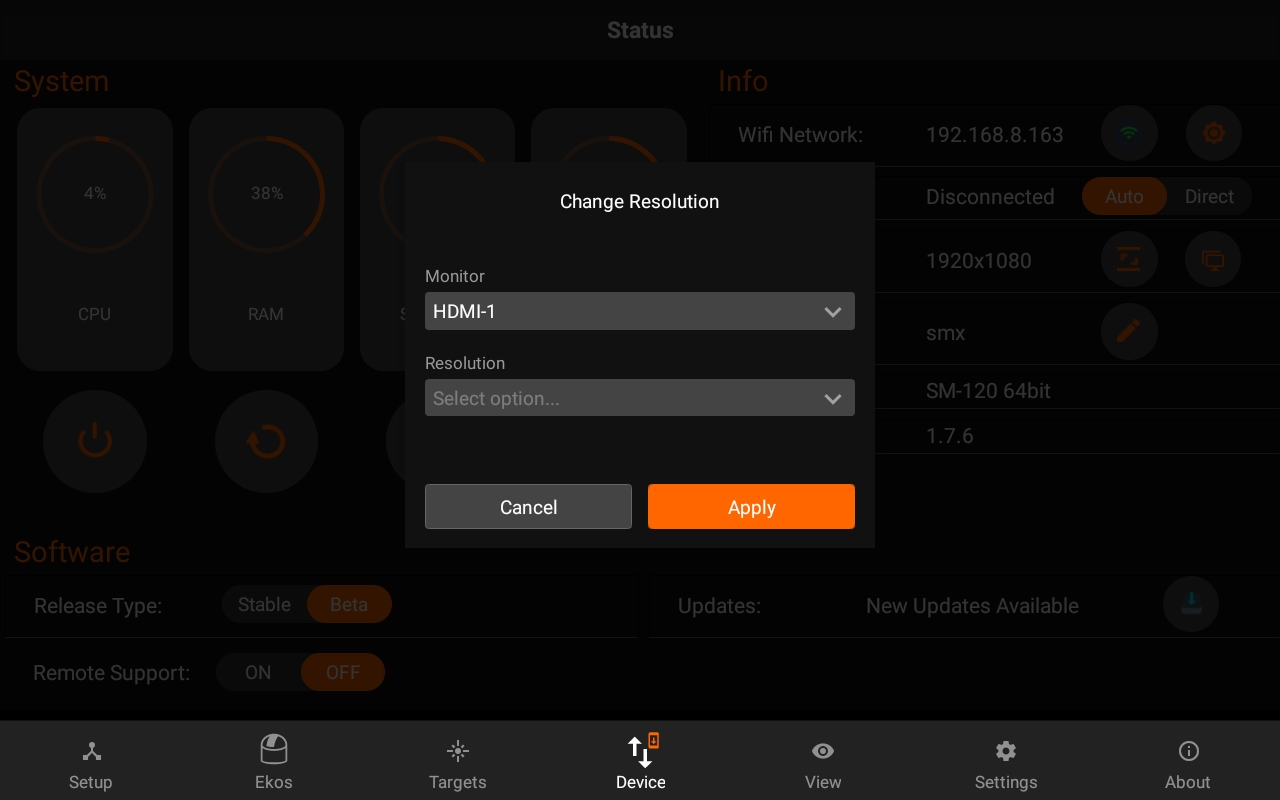Click the Software section heading

pyautogui.click(x=72, y=552)
